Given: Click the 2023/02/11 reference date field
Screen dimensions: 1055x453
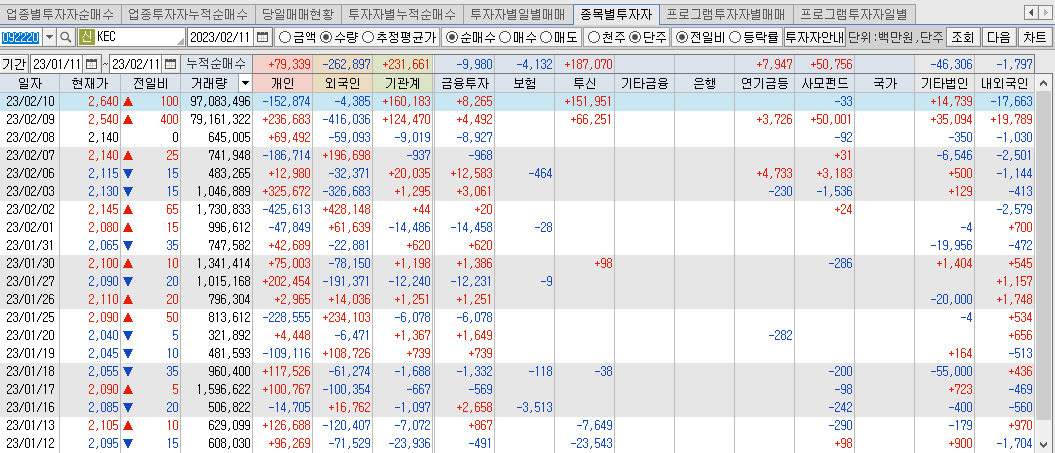Looking at the screenshot, I should point(222,37).
